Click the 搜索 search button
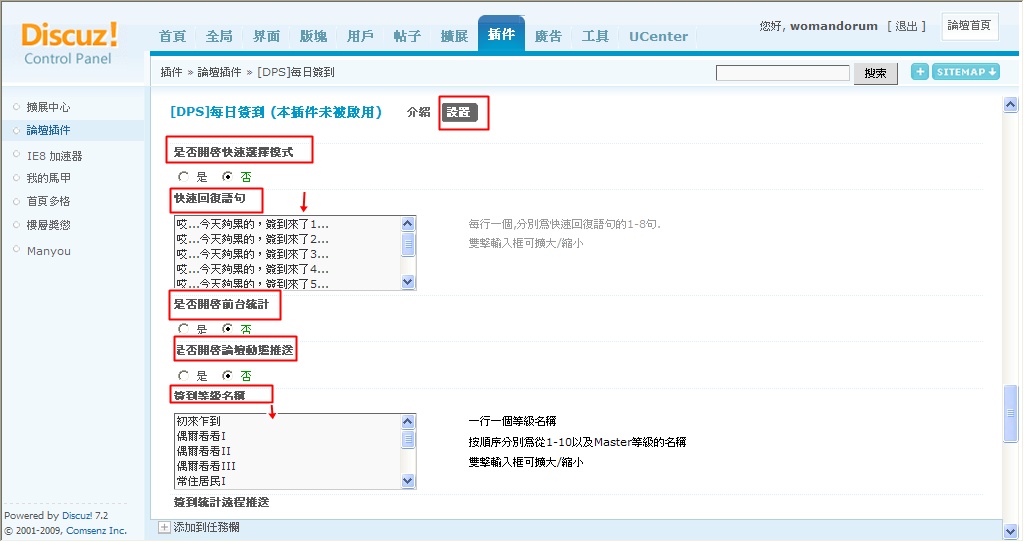 (x=875, y=73)
